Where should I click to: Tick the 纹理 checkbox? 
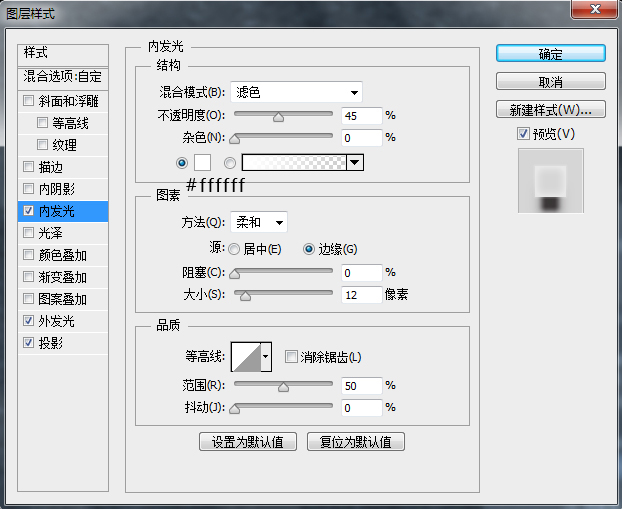(x=42, y=144)
